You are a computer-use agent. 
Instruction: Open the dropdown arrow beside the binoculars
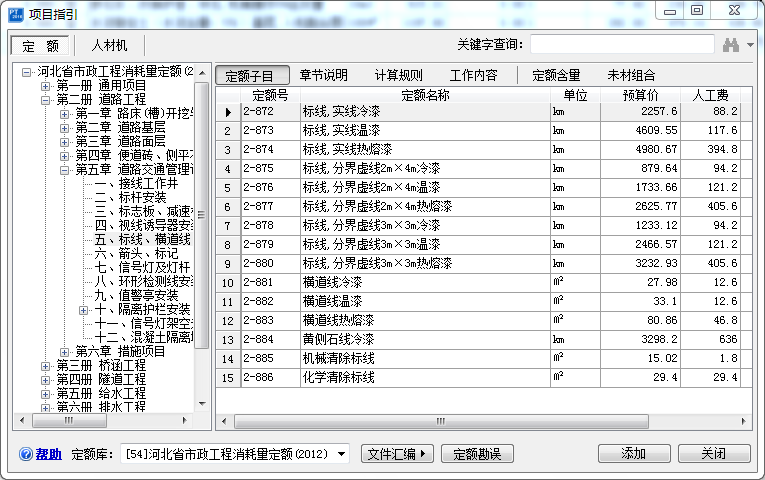(750, 45)
